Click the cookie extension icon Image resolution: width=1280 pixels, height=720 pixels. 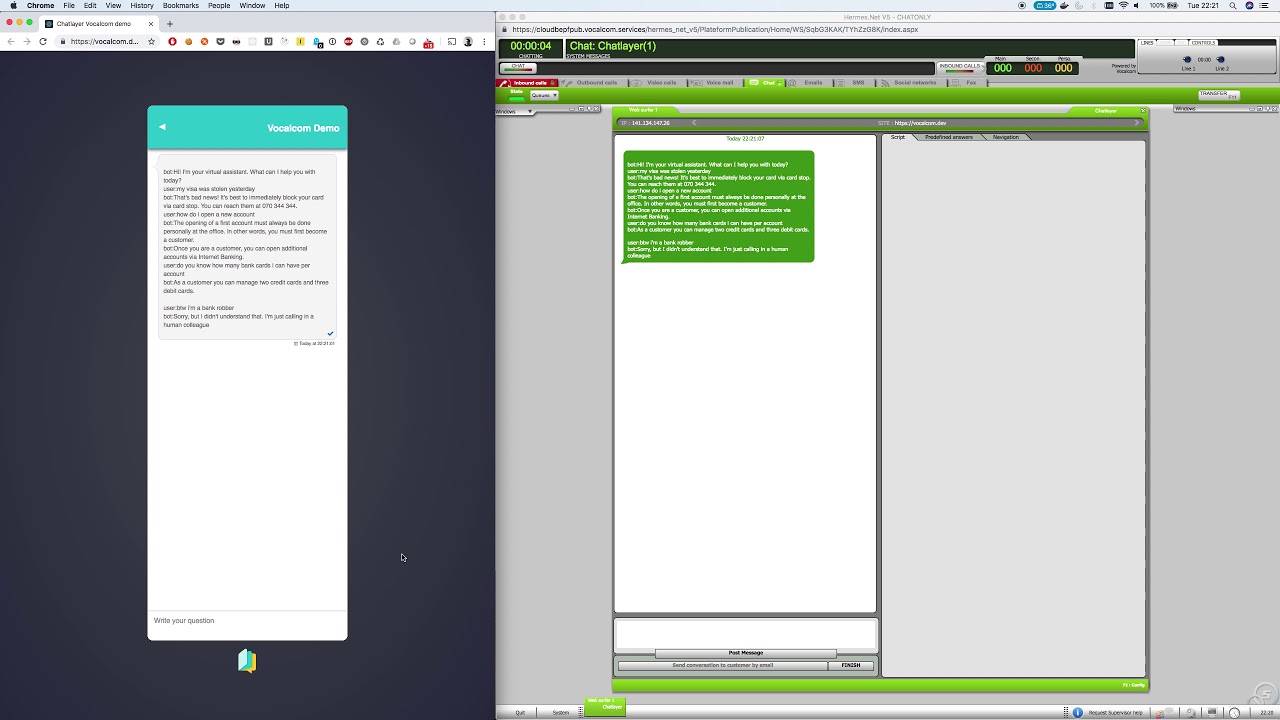(x=189, y=42)
